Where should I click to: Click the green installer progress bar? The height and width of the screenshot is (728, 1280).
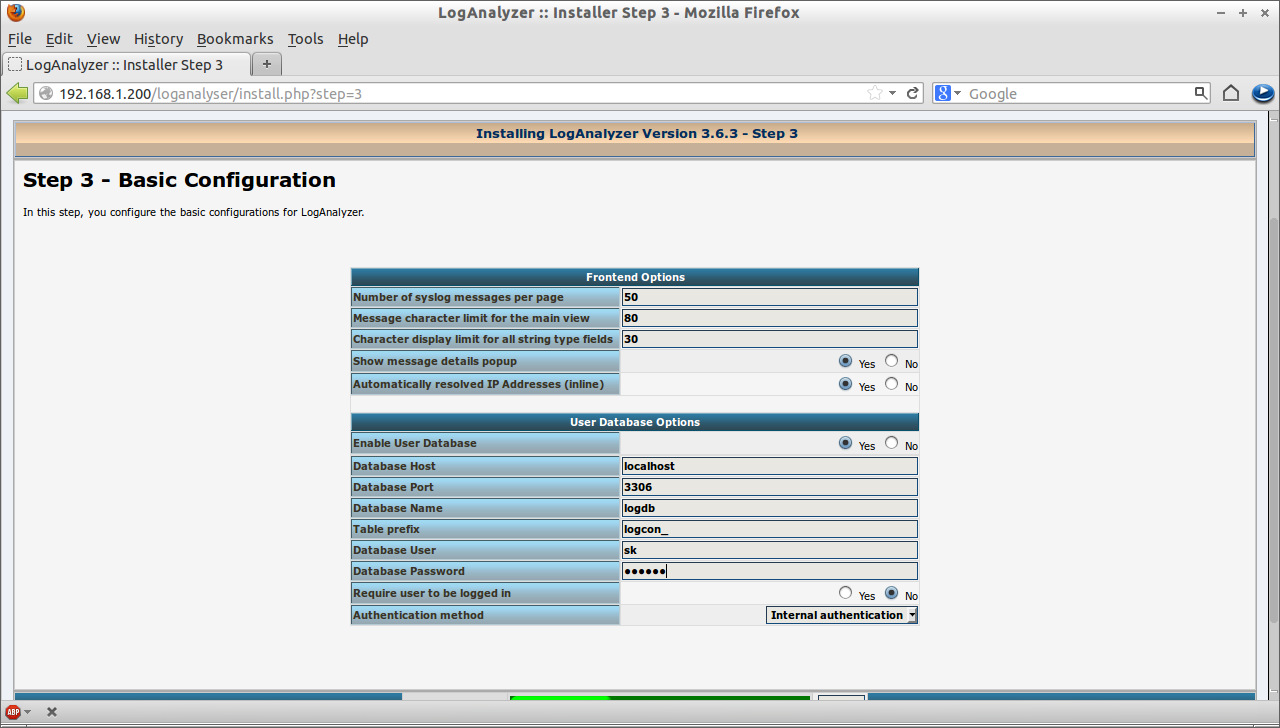click(x=660, y=698)
